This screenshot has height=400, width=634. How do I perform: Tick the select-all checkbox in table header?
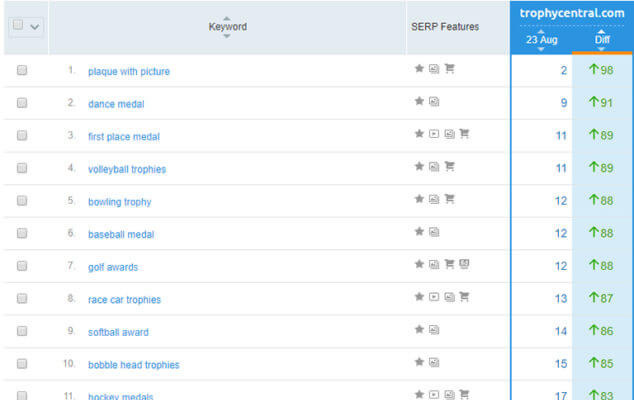pyautogui.click(x=18, y=25)
